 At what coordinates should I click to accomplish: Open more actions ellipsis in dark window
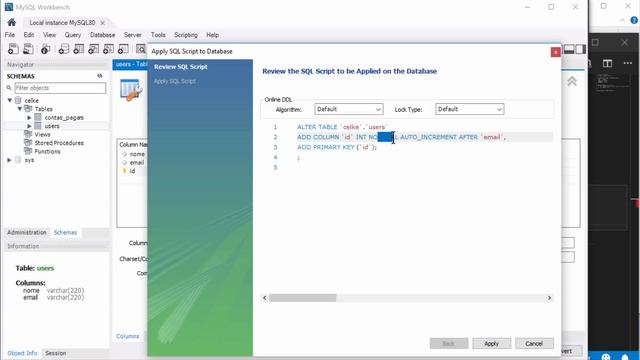coord(628,63)
